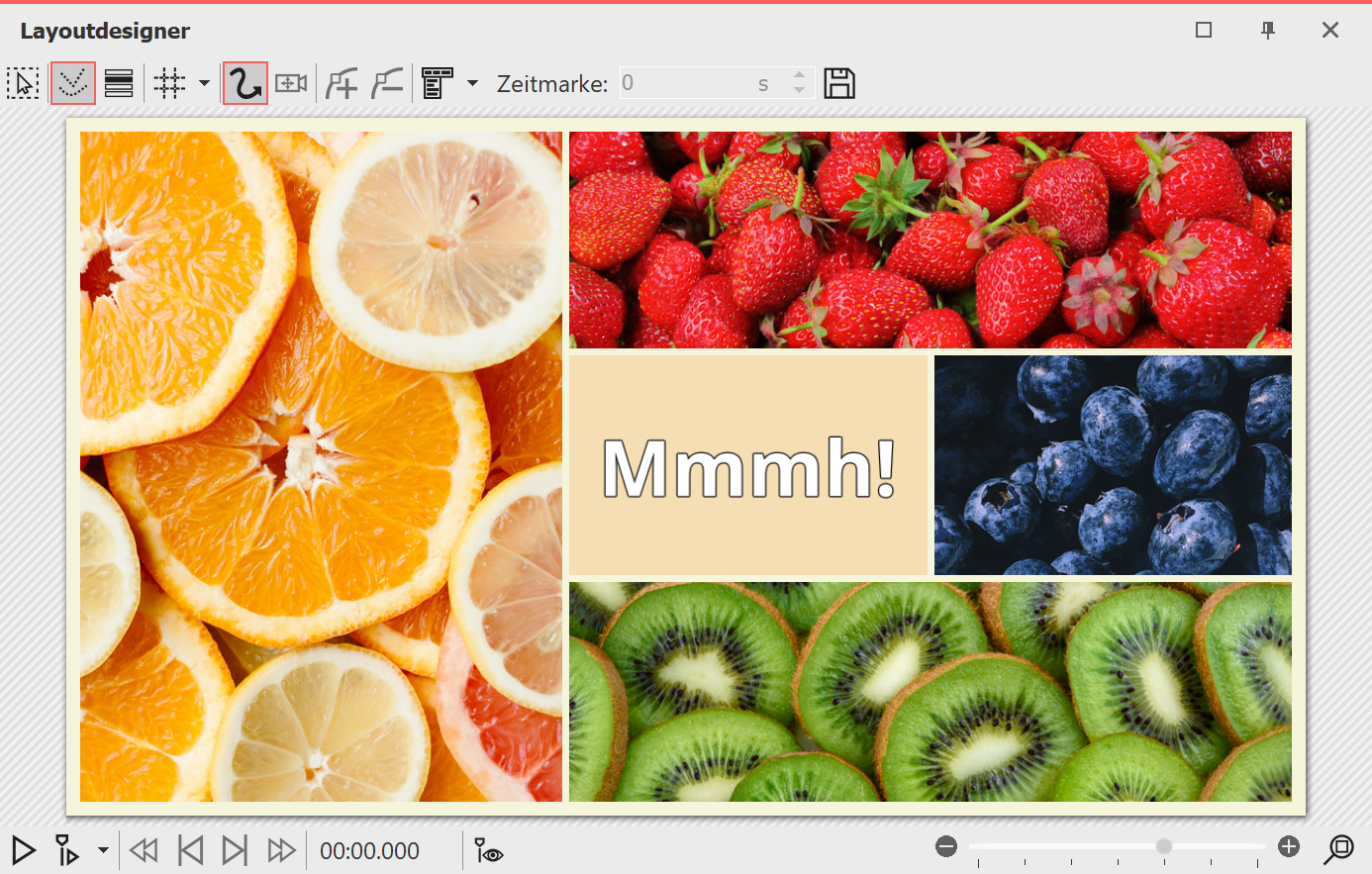Open the playback mode dropdown arrow
The image size is (1372, 874).
click(x=102, y=850)
